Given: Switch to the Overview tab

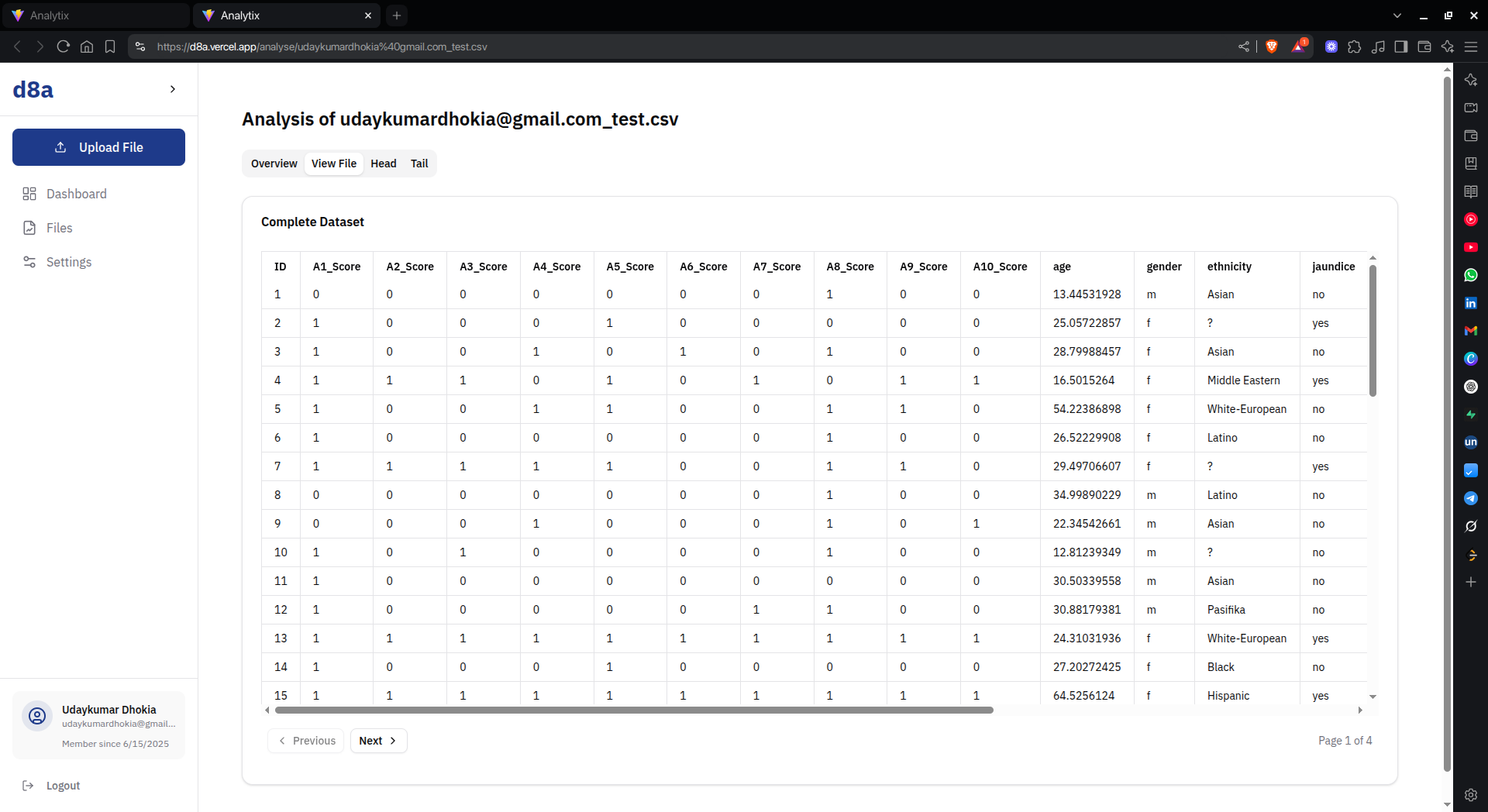Looking at the screenshot, I should coord(274,163).
